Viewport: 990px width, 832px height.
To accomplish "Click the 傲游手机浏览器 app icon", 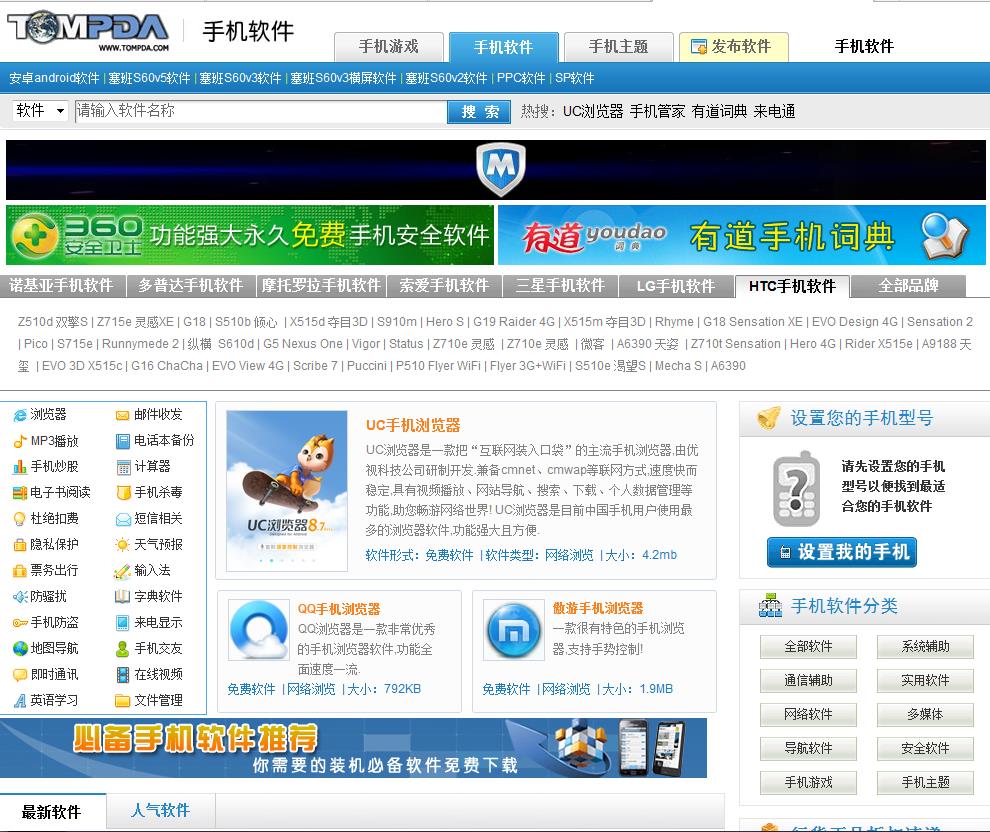I will coord(514,630).
